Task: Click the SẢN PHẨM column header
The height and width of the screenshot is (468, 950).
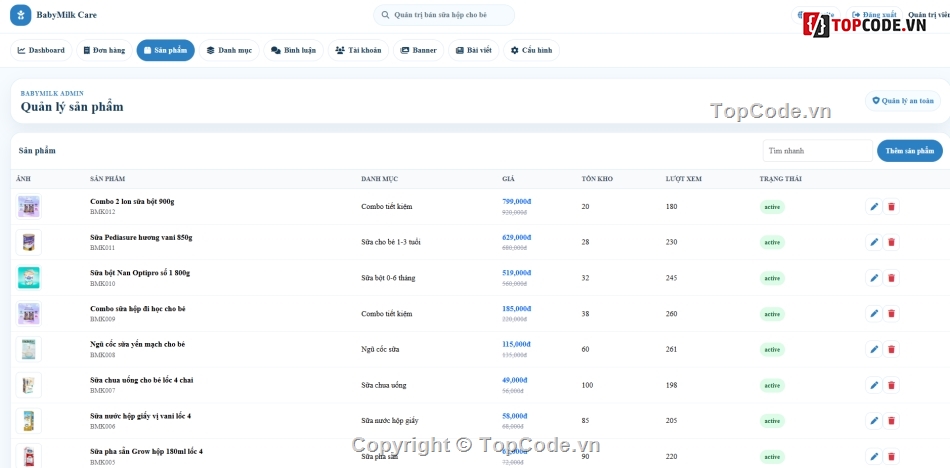Action: 108,179
